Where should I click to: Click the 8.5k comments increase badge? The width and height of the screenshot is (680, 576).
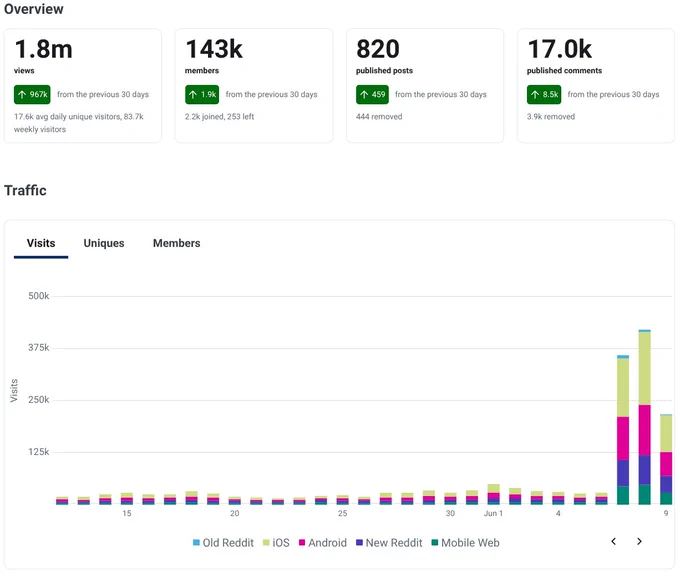[544, 95]
